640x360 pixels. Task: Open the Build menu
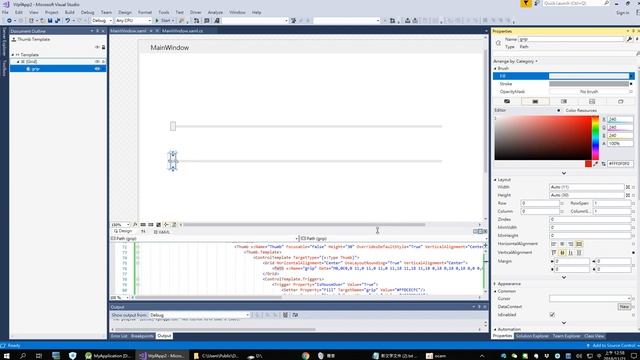pos(69,12)
